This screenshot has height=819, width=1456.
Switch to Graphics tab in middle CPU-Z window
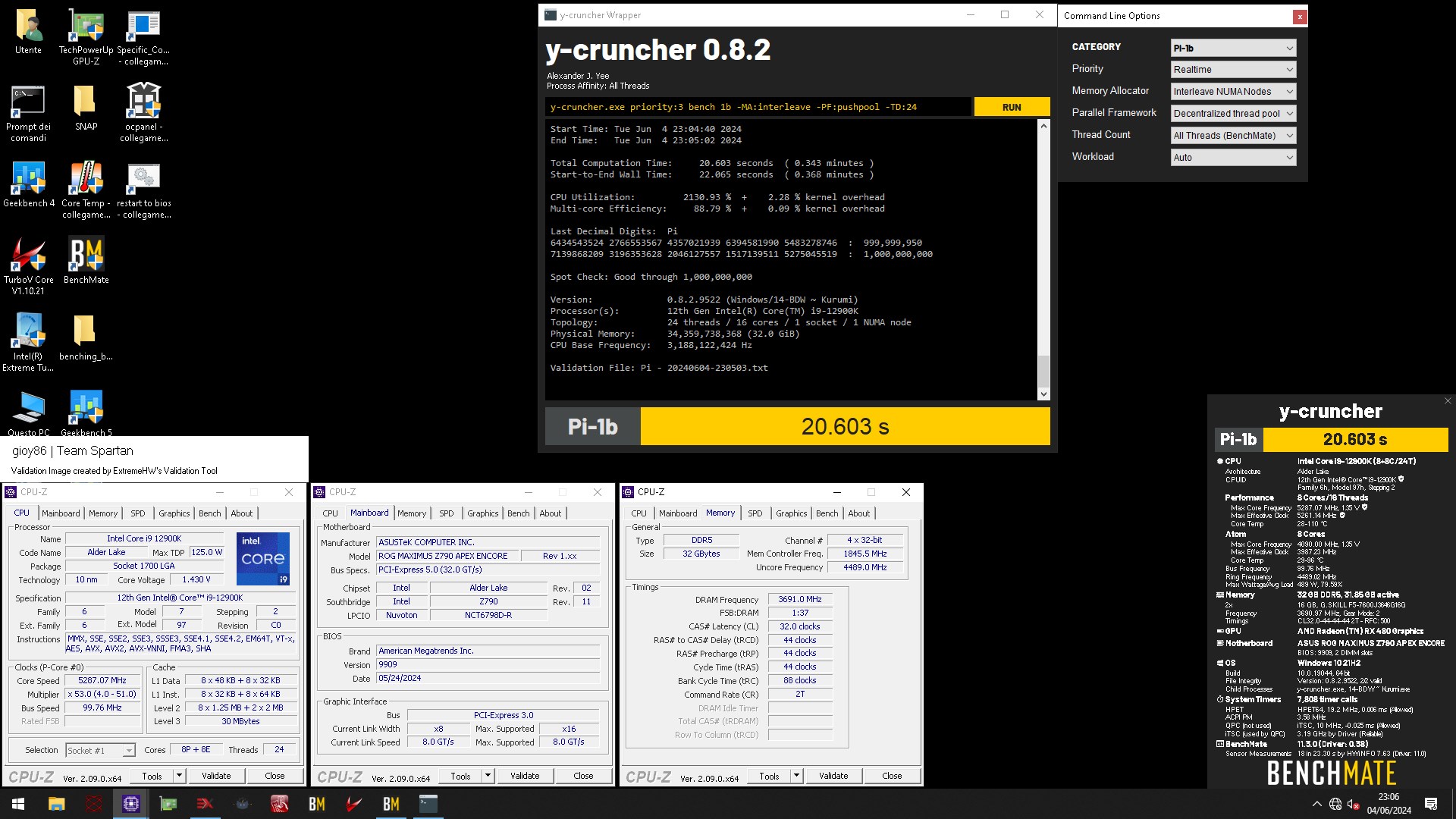pyautogui.click(x=483, y=513)
